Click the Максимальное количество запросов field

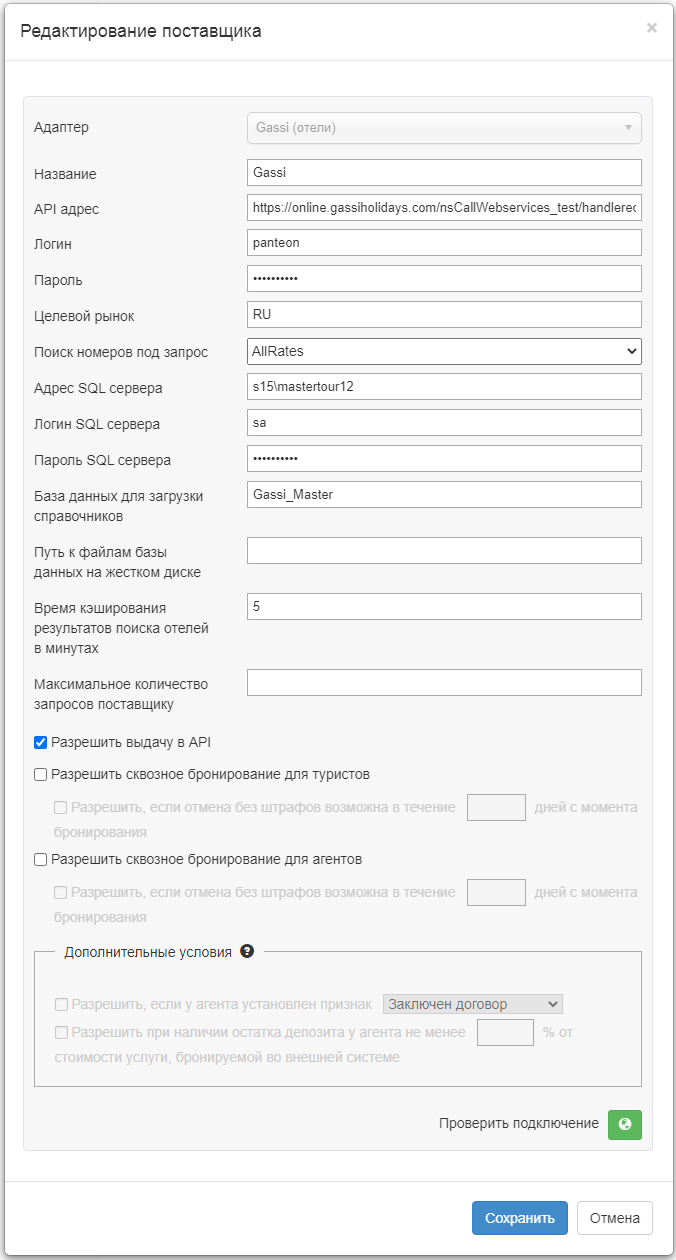(x=444, y=683)
